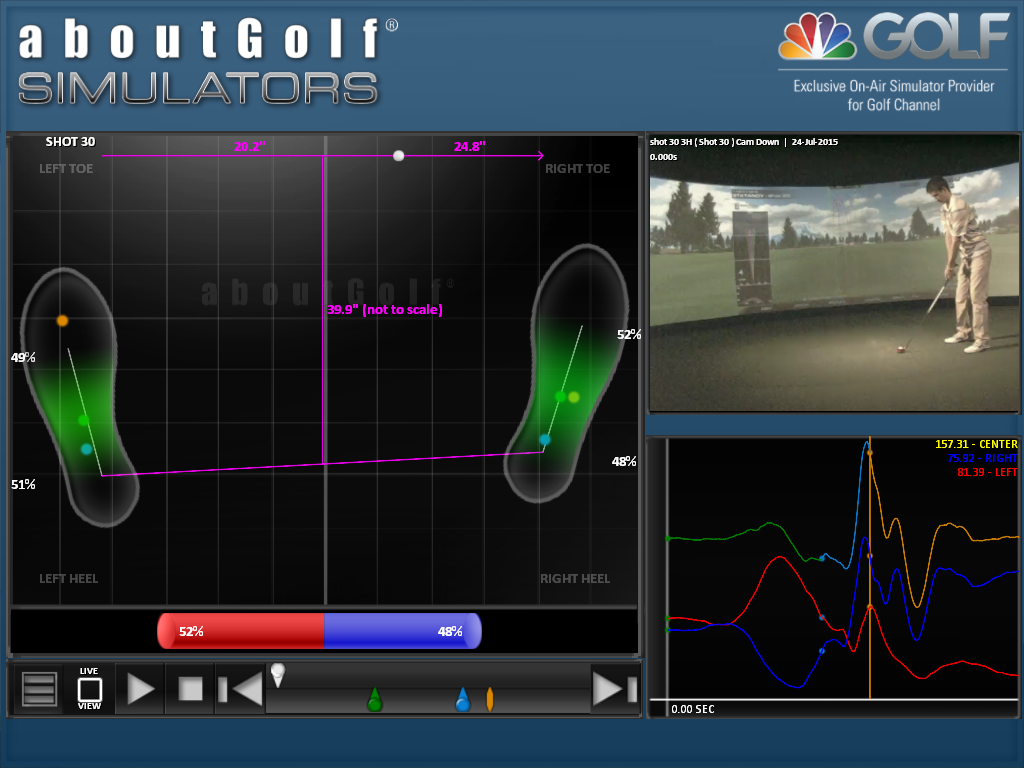
Task: Click the aboutGolf Simulators logo
Action: pos(208,62)
